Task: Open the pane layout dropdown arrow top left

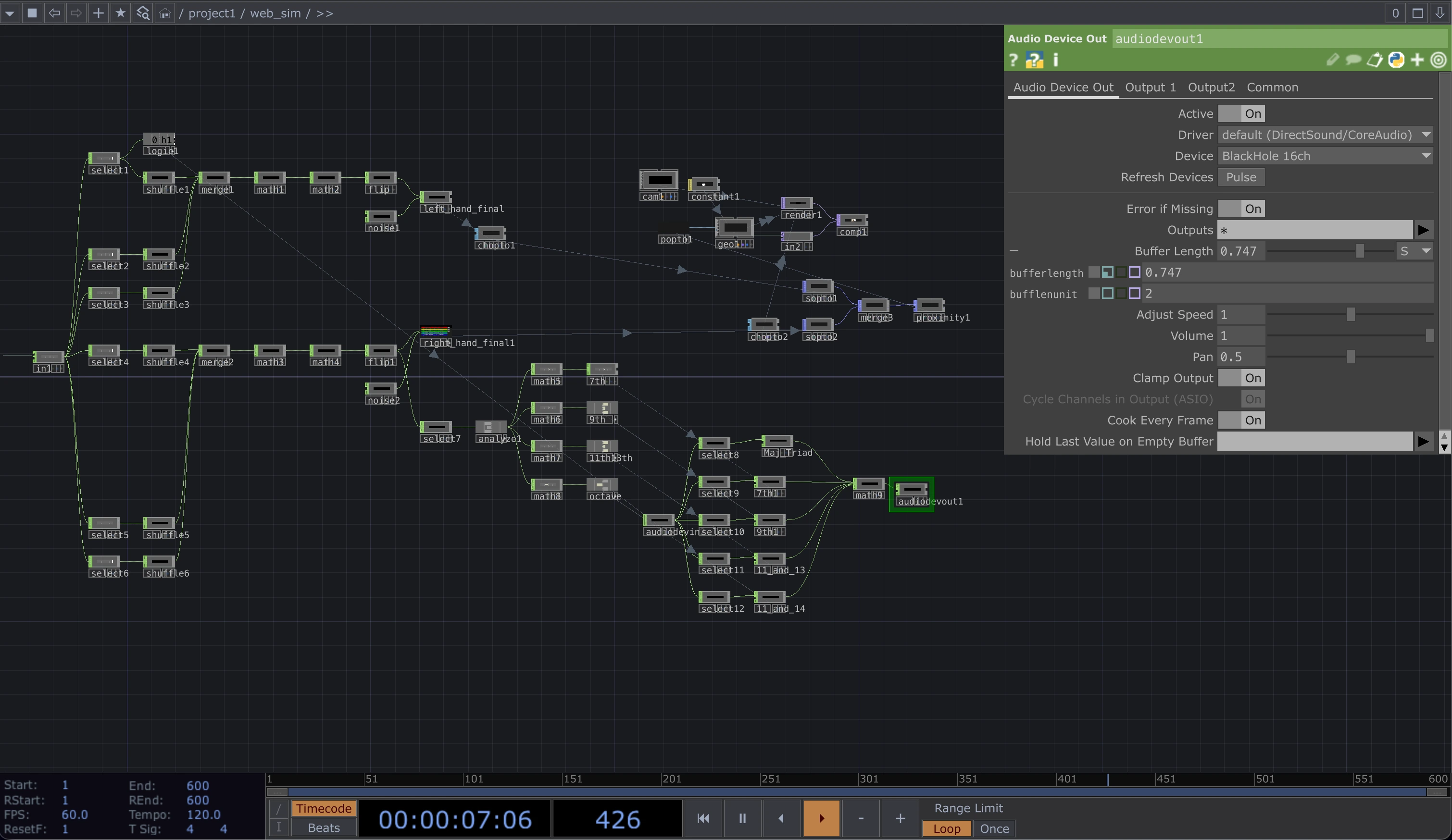Action: [x=11, y=12]
